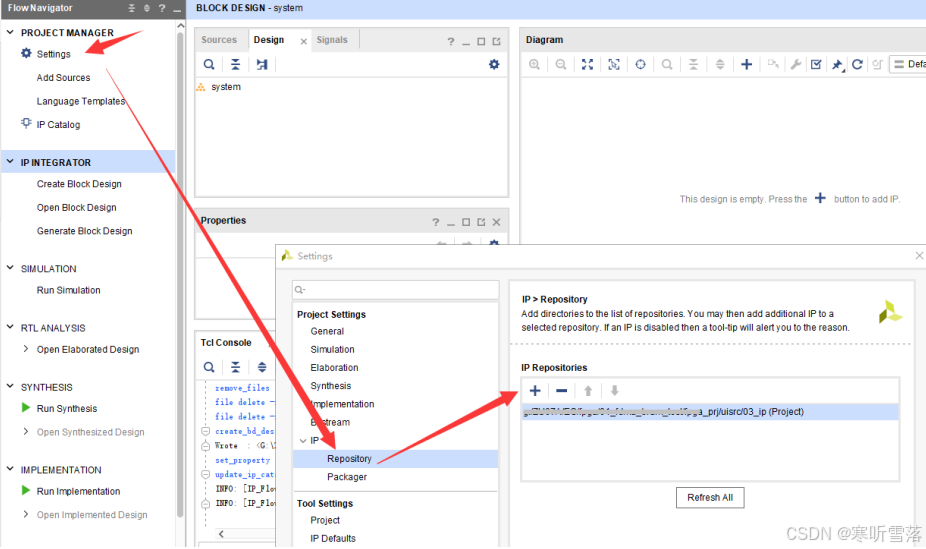The image size is (926, 549).
Task: Click plus icon in empty design message
Action: [x=820, y=198]
